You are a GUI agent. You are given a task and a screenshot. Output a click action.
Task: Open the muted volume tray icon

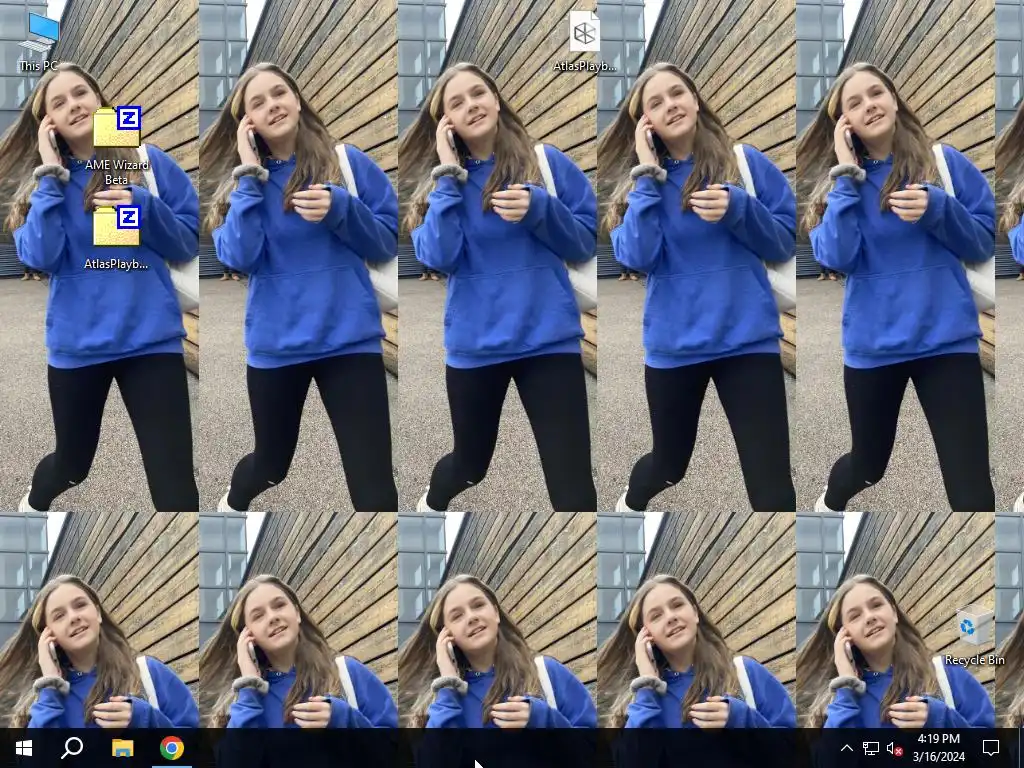tap(895, 748)
